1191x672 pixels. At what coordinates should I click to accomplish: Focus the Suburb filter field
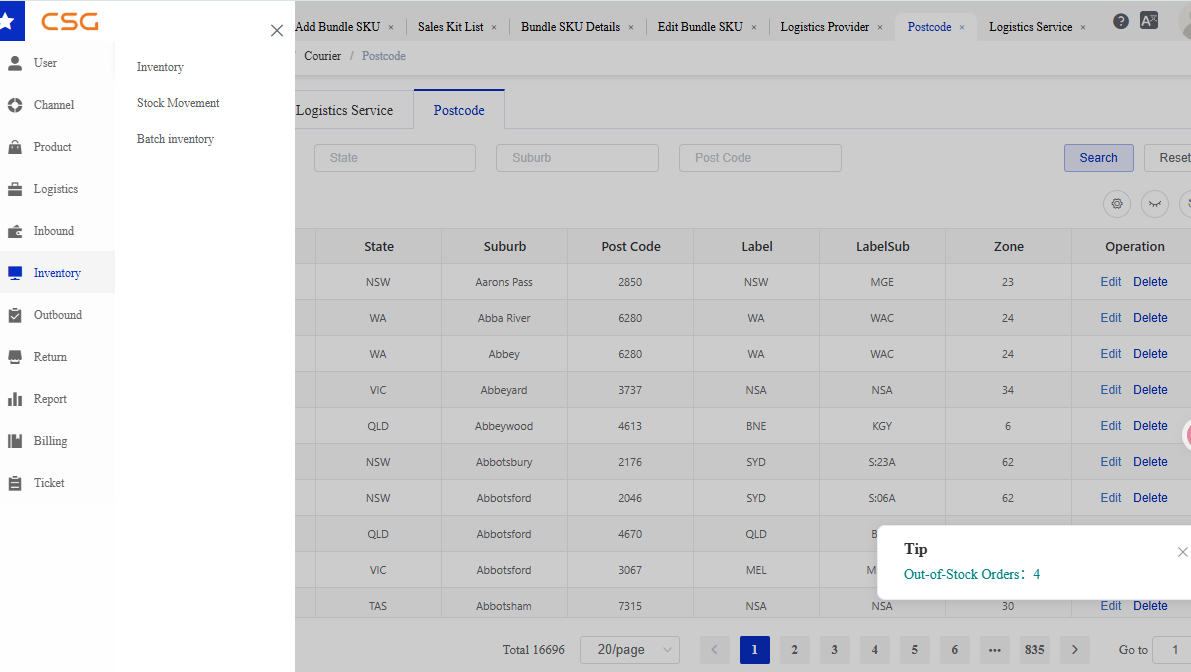pyautogui.click(x=577, y=158)
